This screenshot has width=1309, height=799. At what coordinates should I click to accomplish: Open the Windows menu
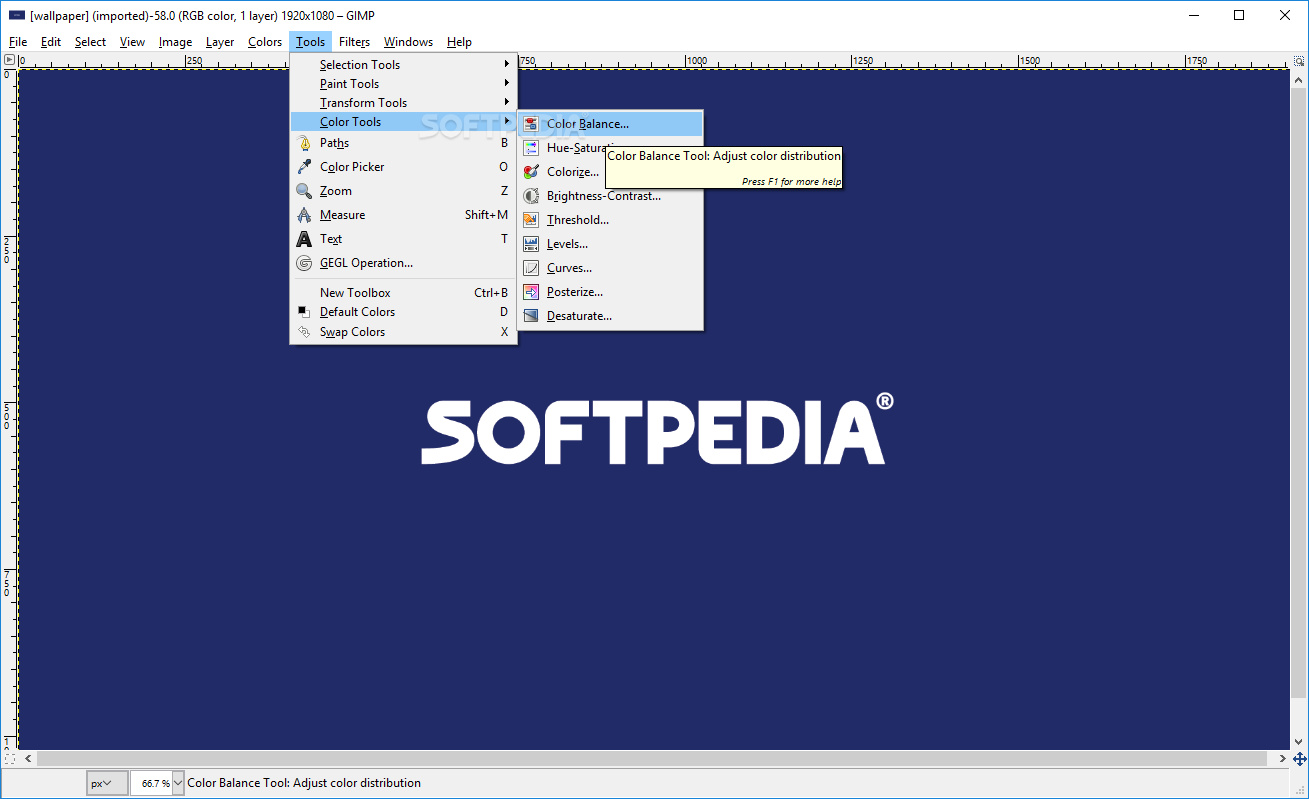(408, 42)
